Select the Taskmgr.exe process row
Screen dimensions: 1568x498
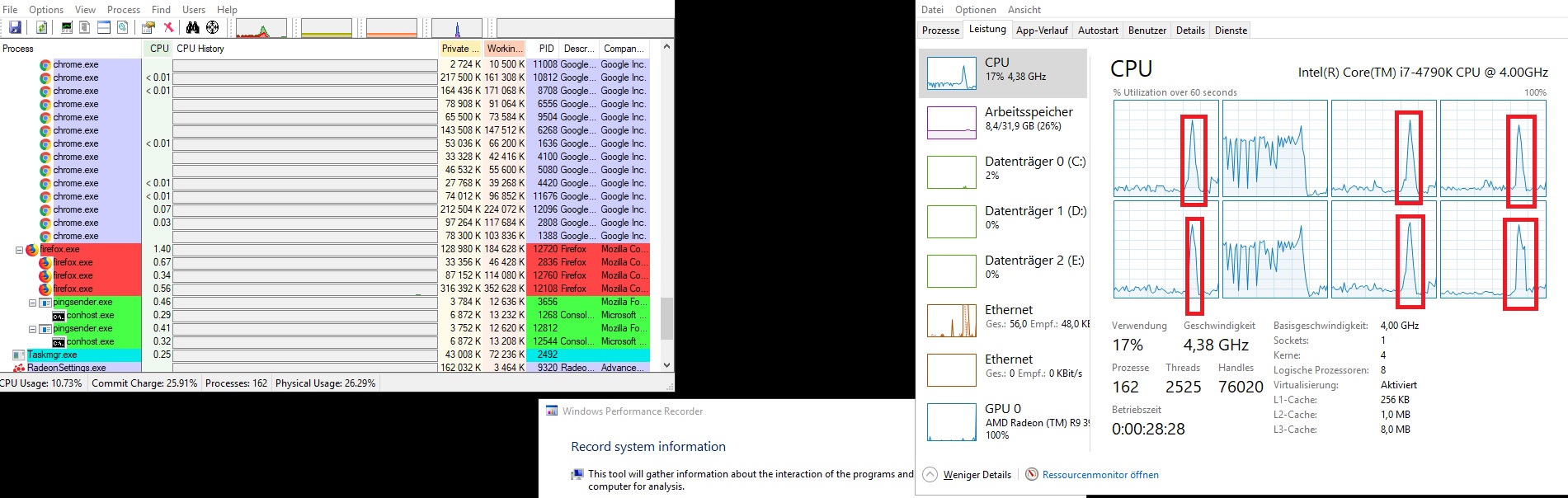point(325,355)
